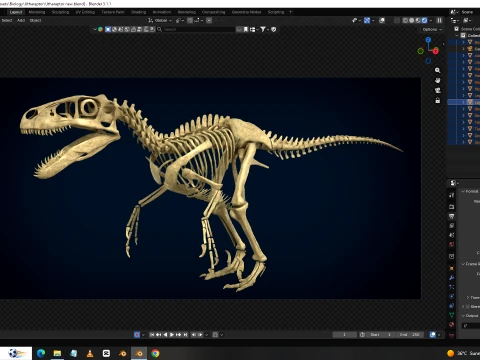The width and height of the screenshot is (480, 360).
Task: Open the Object Data green triangle tab
Action: (x=451, y=315)
